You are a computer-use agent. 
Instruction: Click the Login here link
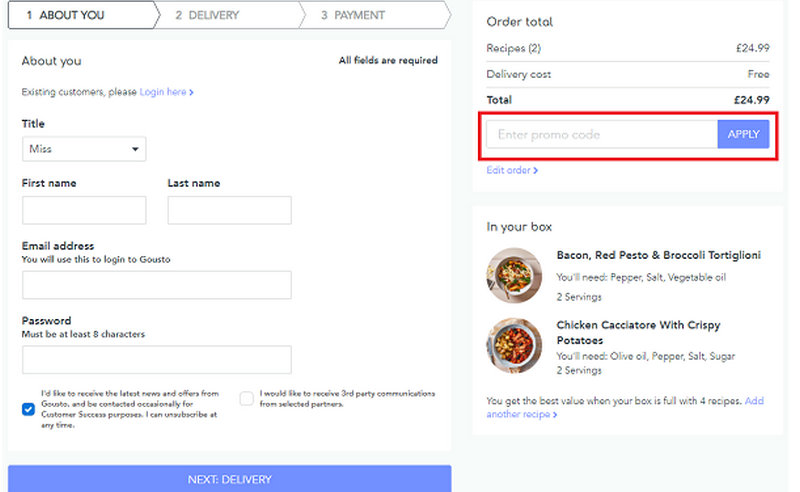click(166, 92)
